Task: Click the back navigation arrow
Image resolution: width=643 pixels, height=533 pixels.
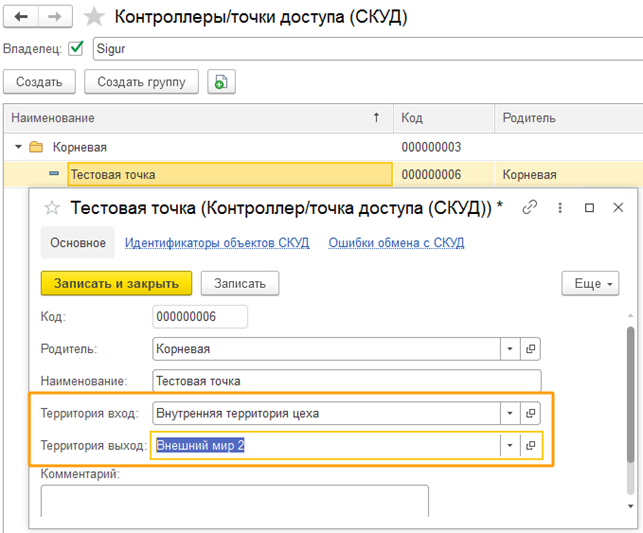Action: [x=22, y=17]
